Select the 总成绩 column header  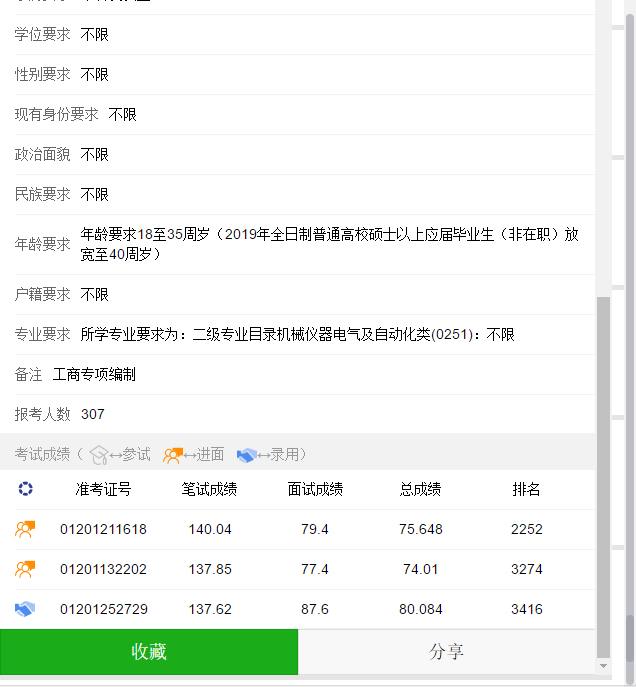(420, 489)
